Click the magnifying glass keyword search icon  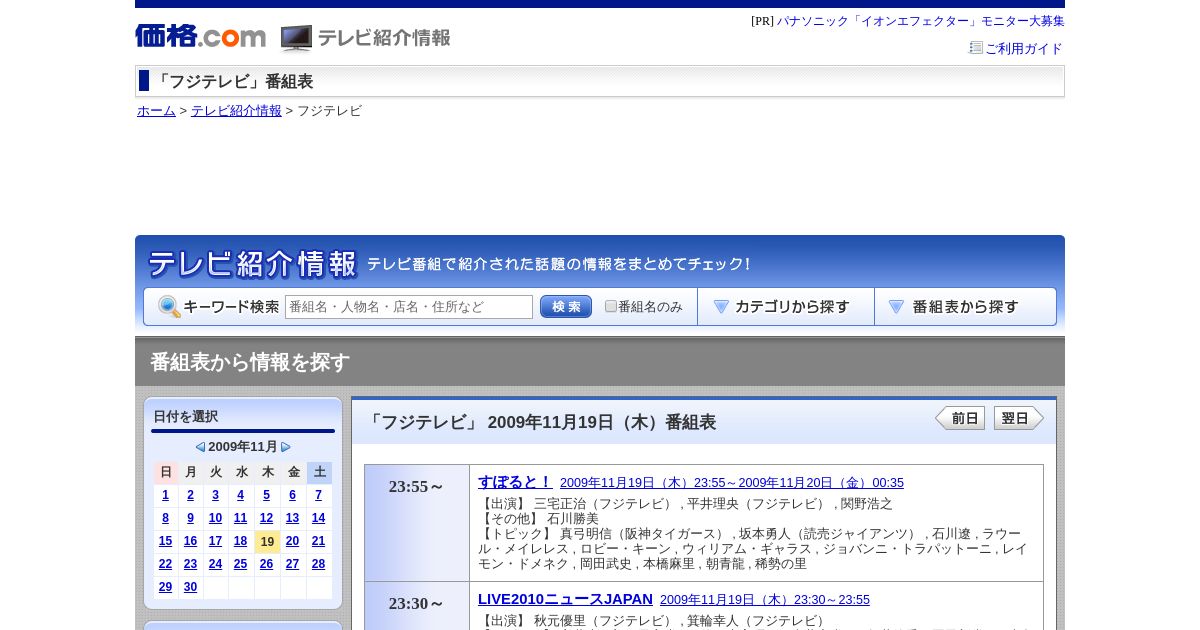click(169, 307)
